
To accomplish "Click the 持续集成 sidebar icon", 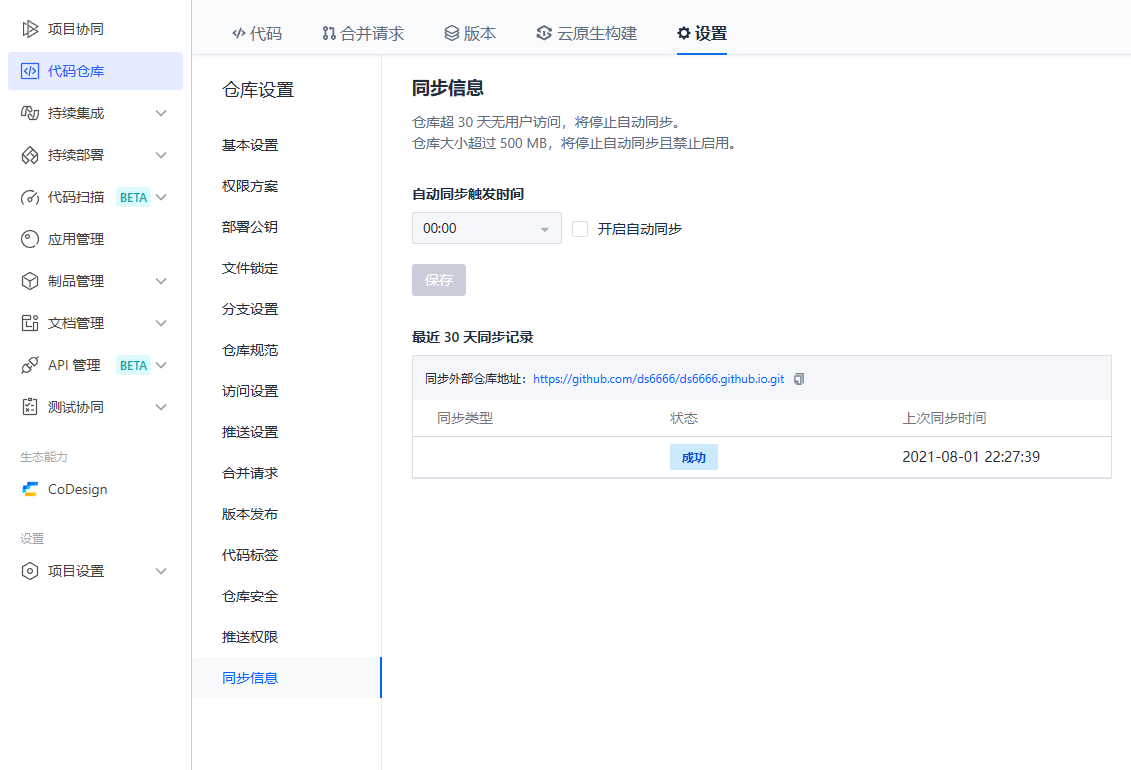I will pyautogui.click(x=30, y=113).
